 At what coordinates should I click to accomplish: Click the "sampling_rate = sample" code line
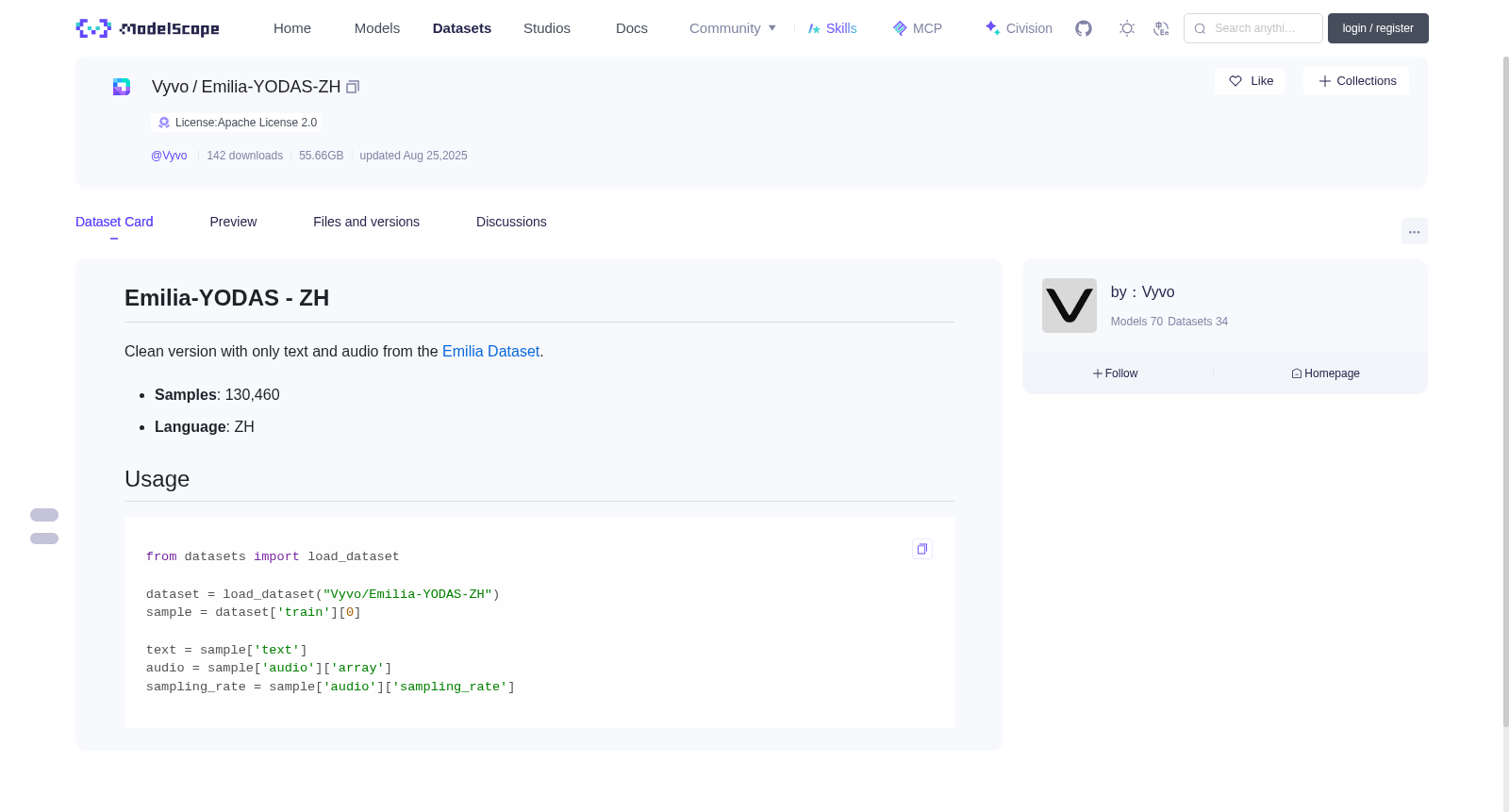pos(330,687)
